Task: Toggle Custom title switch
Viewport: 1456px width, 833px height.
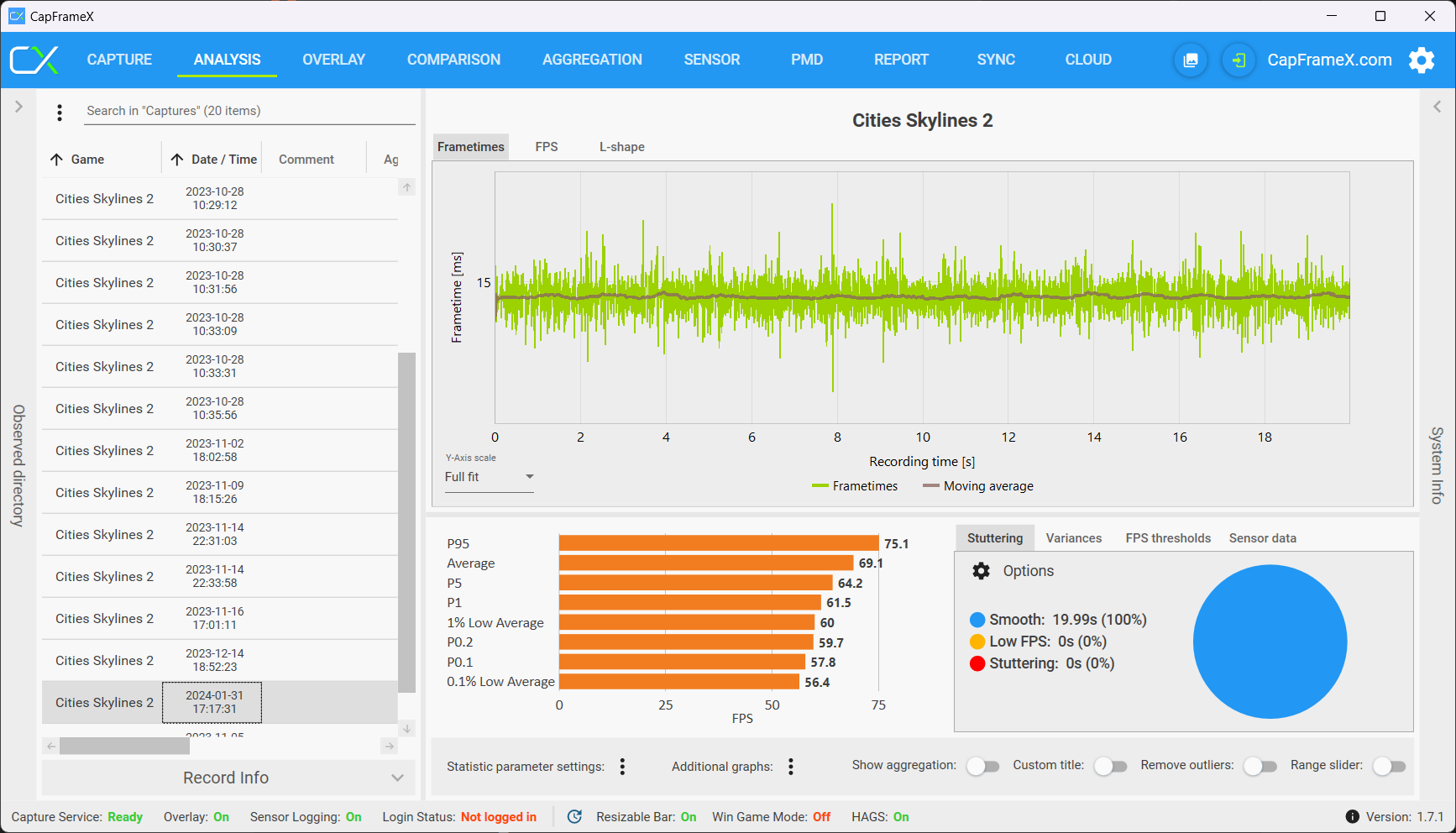Action: [1110, 766]
